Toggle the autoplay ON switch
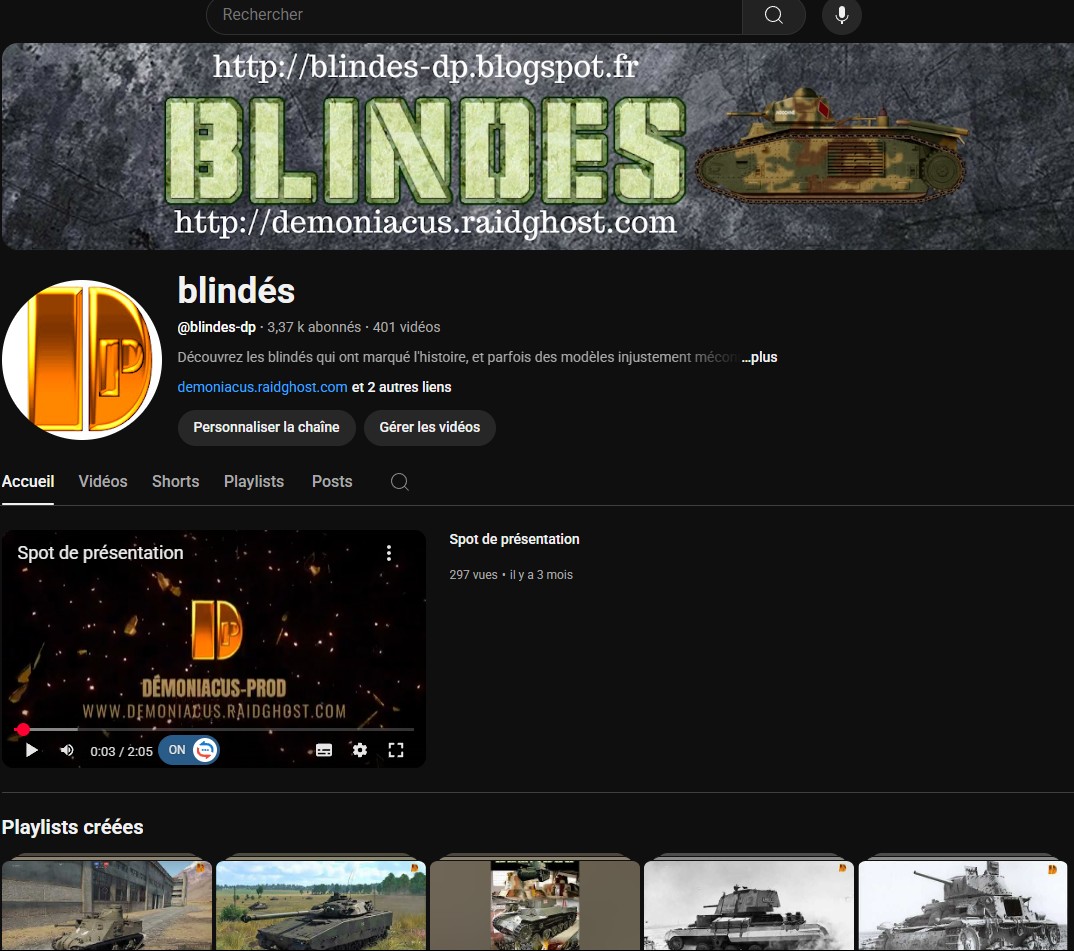The height and width of the screenshot is (951, 1074). pyautogui.click(x=189, y=750)
